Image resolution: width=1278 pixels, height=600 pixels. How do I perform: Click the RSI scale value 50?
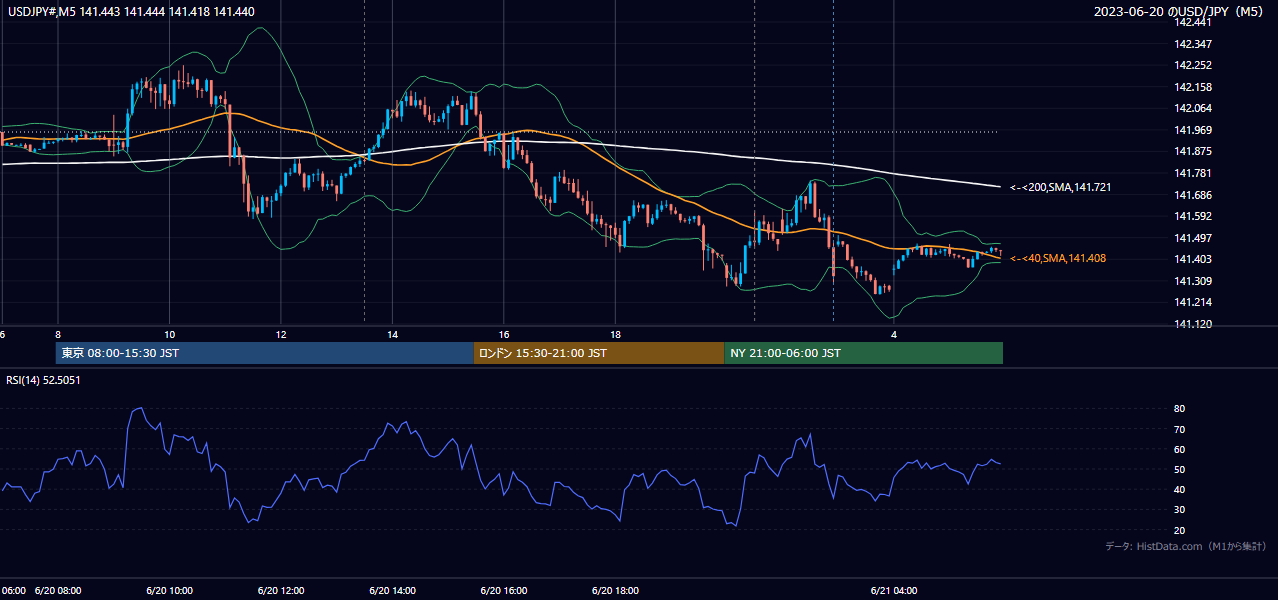click(1179, 469)
